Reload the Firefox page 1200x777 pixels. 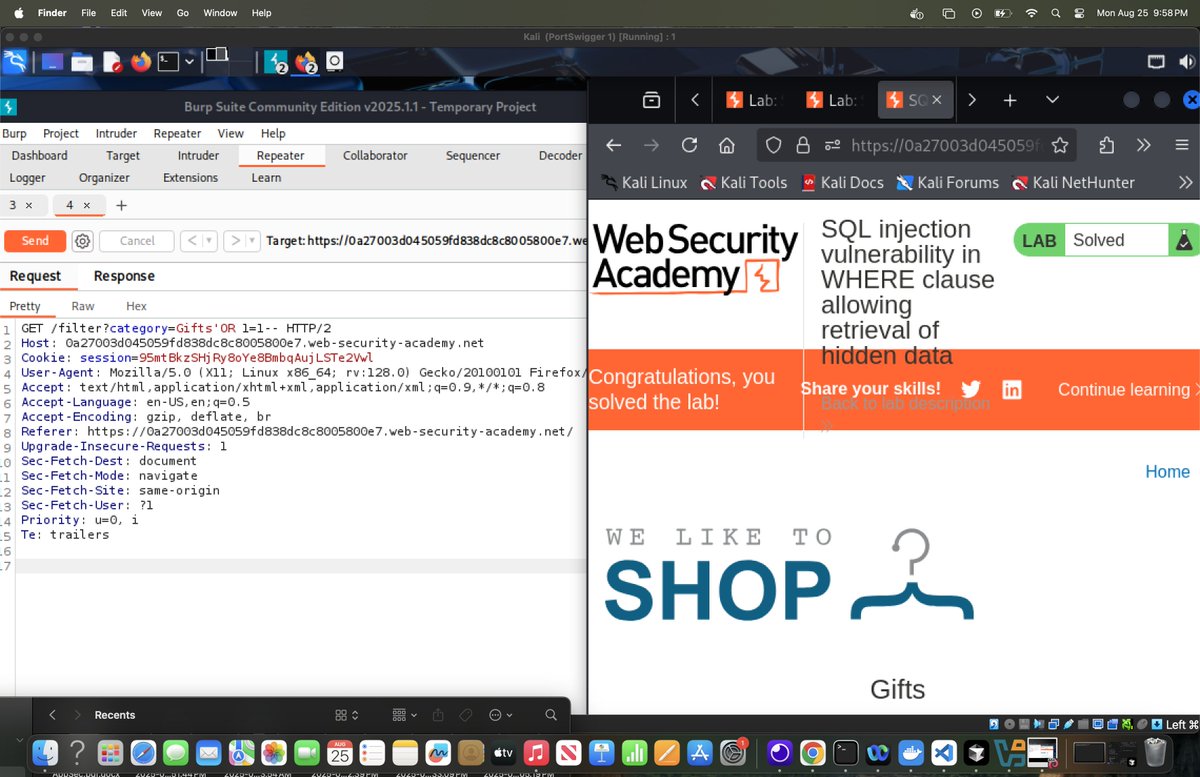(689, 145)
